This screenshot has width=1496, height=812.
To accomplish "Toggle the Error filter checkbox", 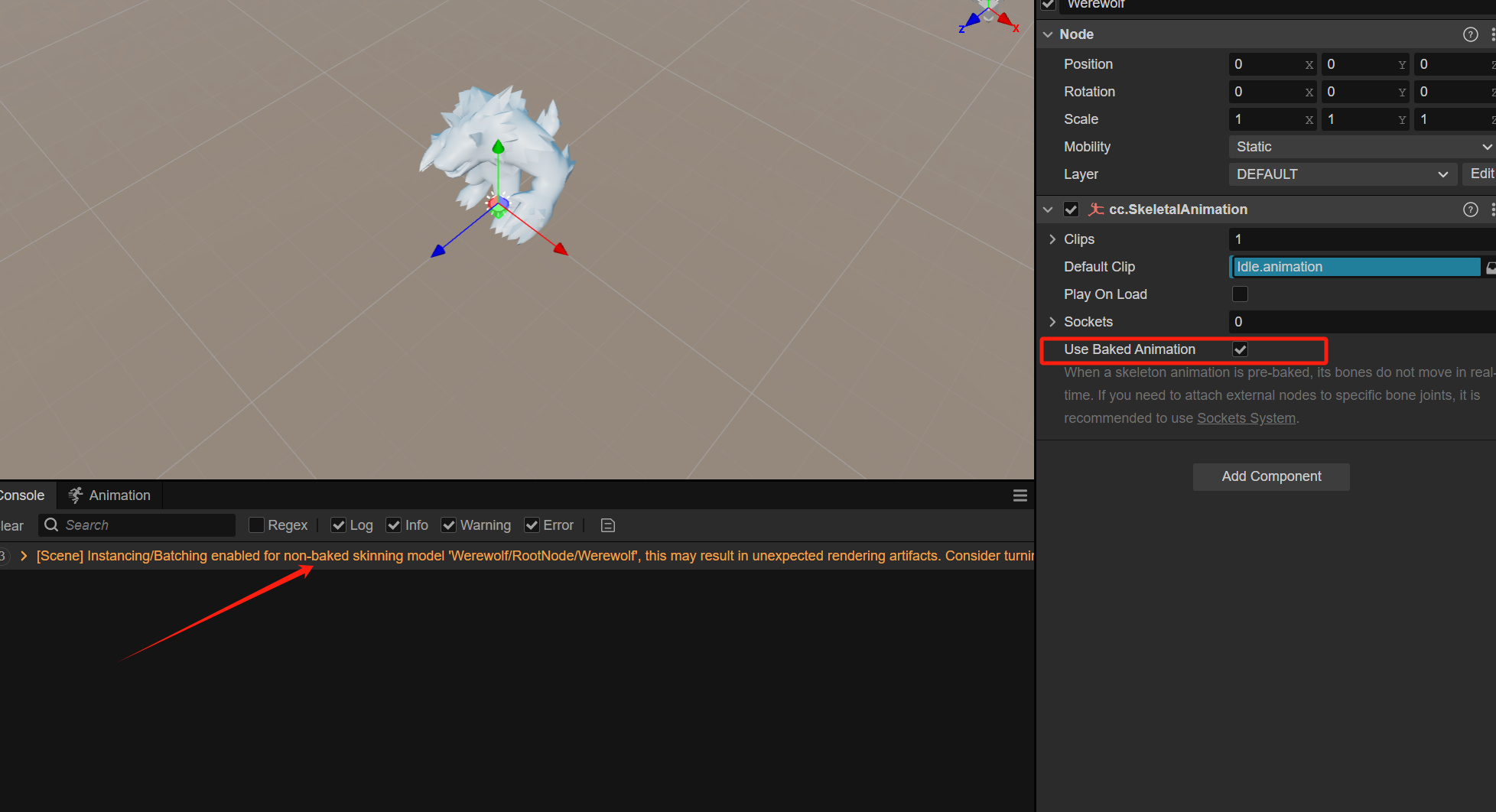I will (532, 525).
